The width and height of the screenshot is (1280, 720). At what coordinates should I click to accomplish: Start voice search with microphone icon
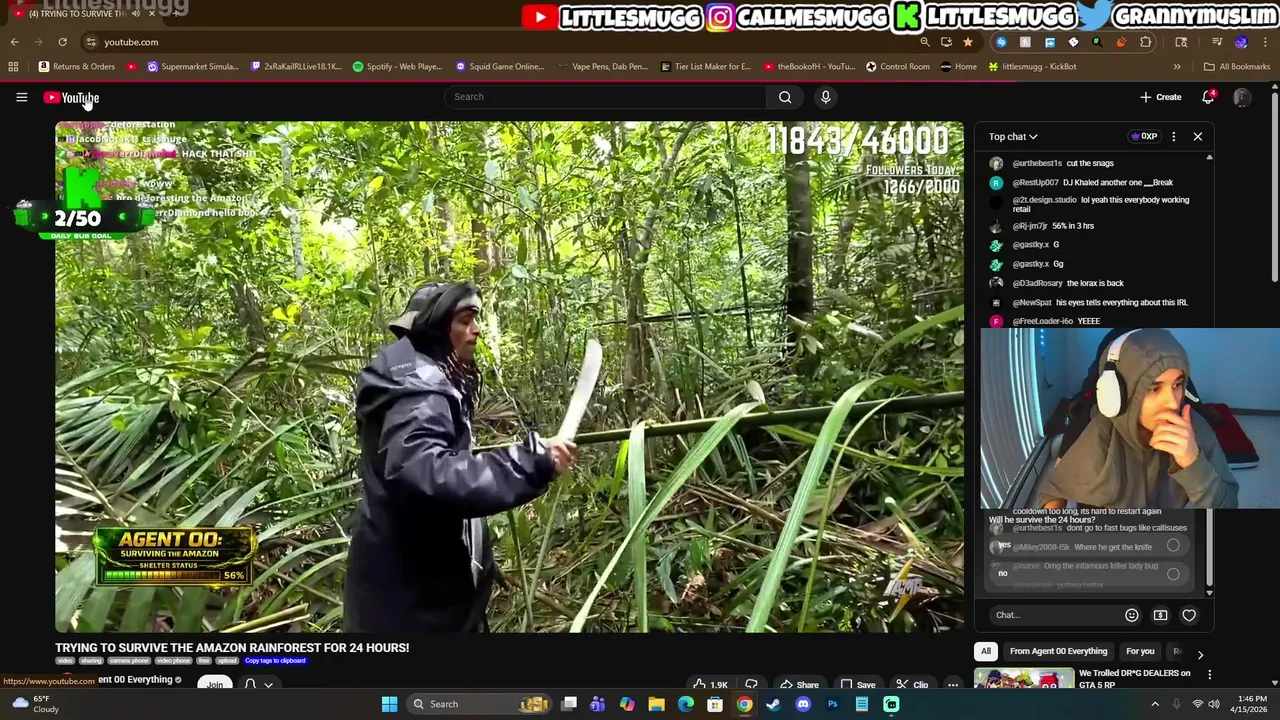(x=825, y=97)
